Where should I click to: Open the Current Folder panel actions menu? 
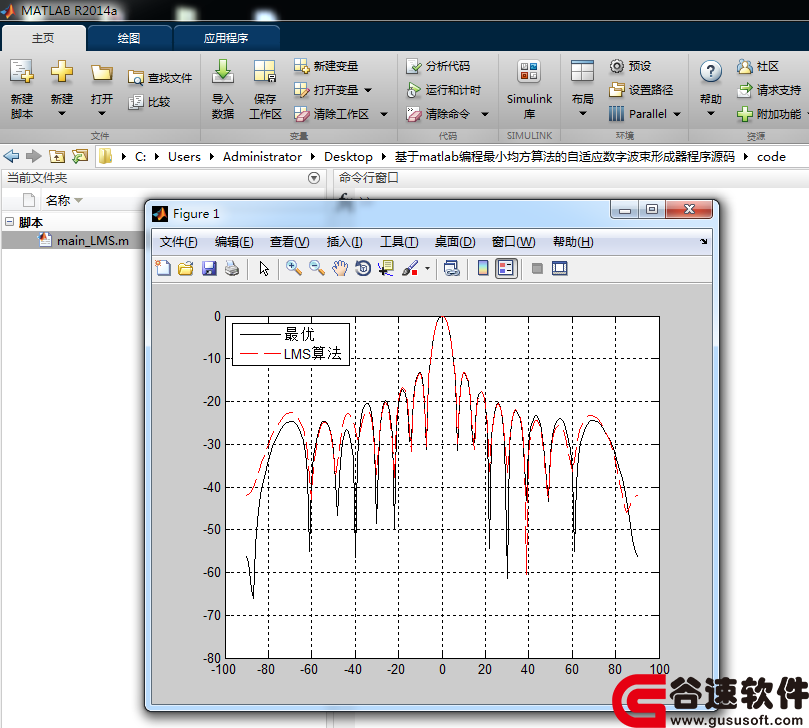pos(314,178)
